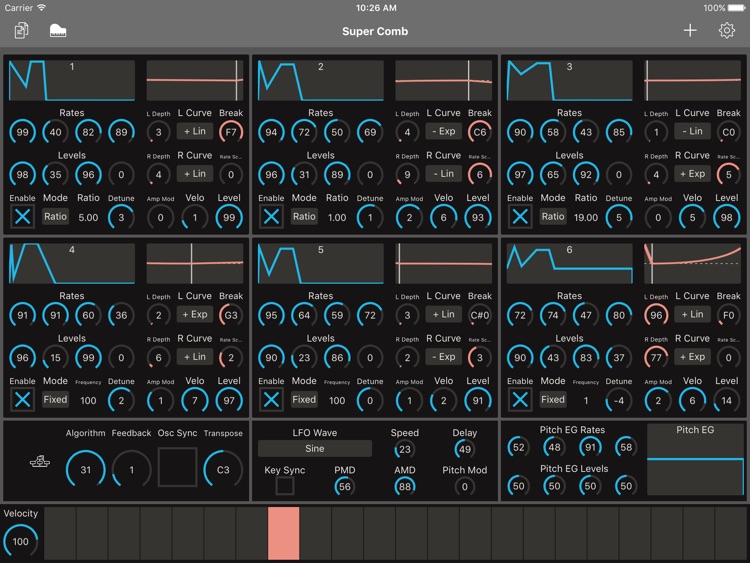The image size is (750, 563).
Task: Edit operator 3 ratio value 19.00
Action: 586,218
